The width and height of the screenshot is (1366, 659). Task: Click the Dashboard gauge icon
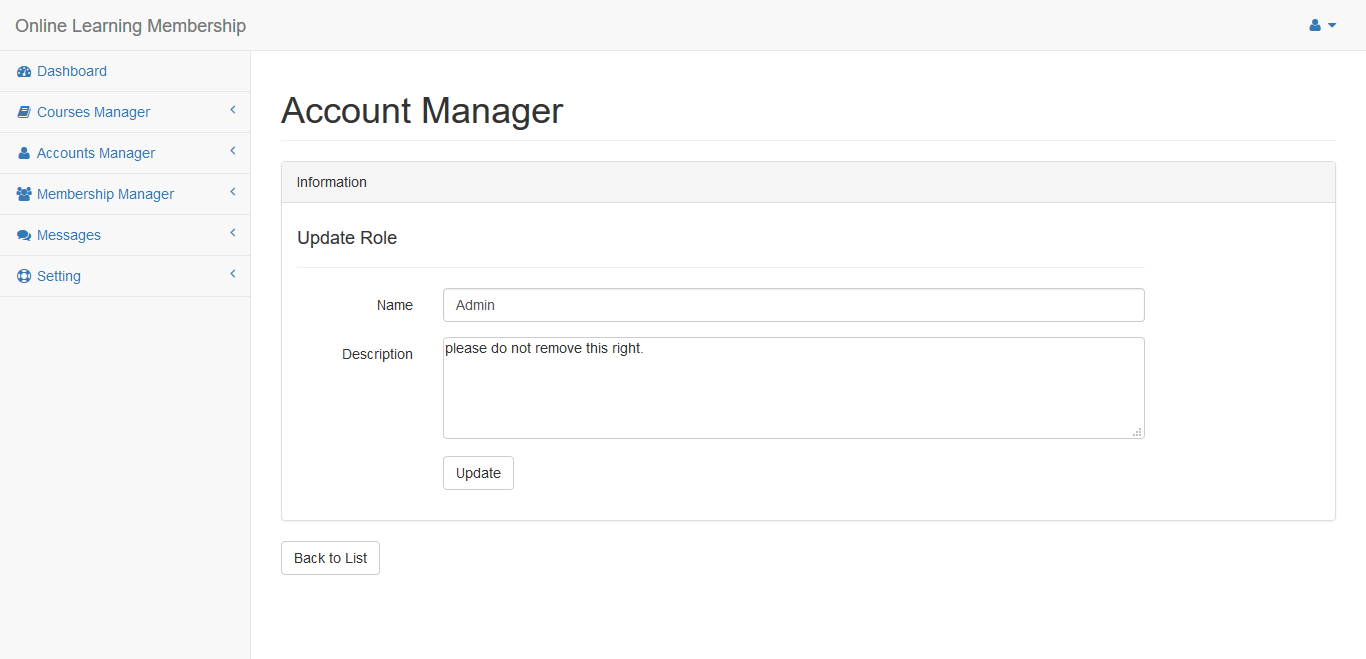tap(24, 72)
